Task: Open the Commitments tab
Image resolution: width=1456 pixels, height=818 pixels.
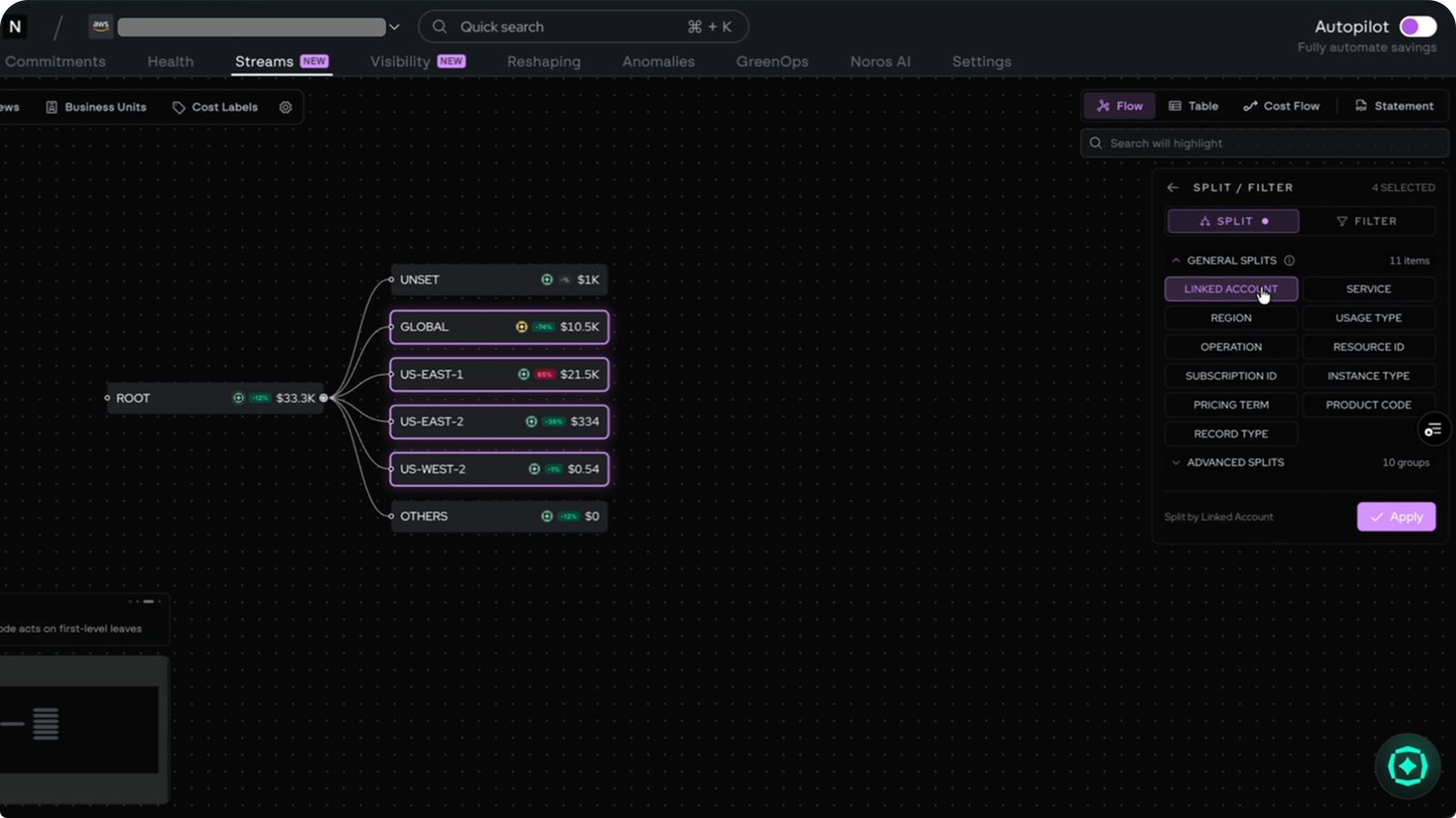Action: (55, 61)
